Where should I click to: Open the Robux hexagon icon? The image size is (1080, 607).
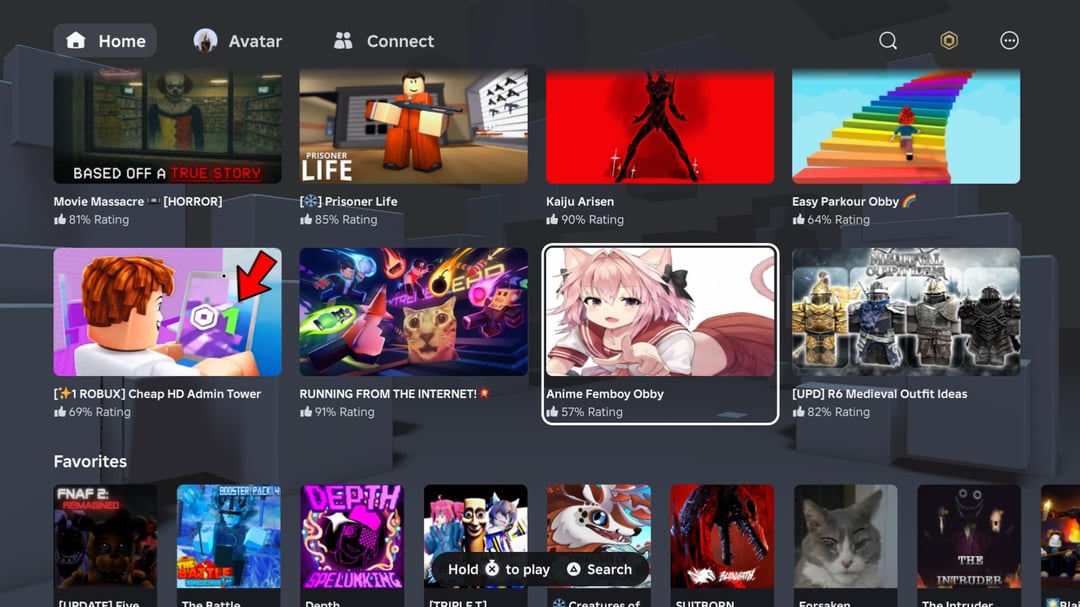[949, 41]
